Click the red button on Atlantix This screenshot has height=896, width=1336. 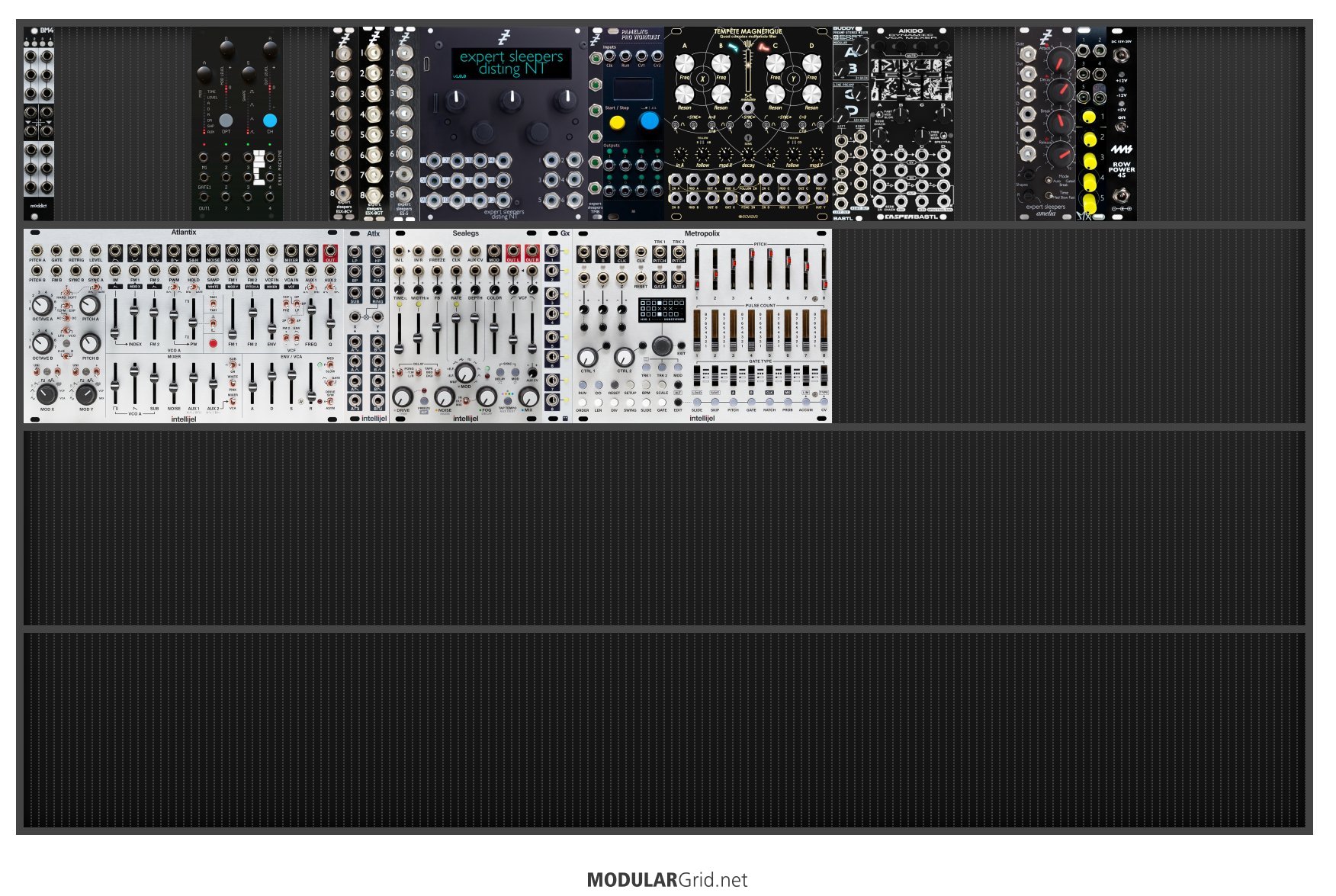(x=213, y=343)
